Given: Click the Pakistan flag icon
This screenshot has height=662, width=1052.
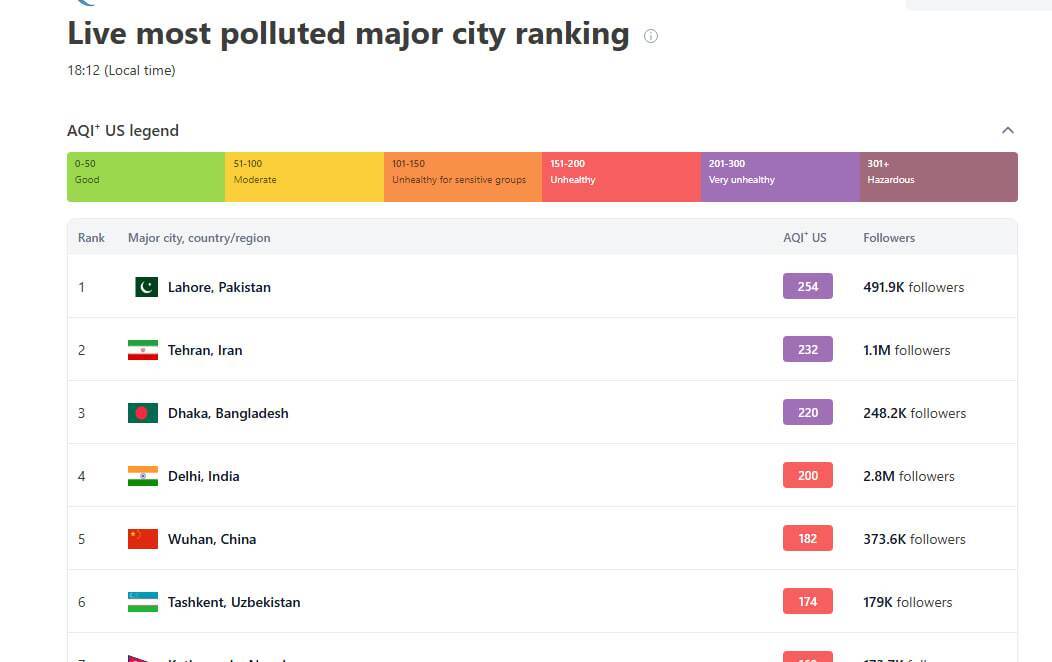Looking at the screenshot, I should click(146, 287).
